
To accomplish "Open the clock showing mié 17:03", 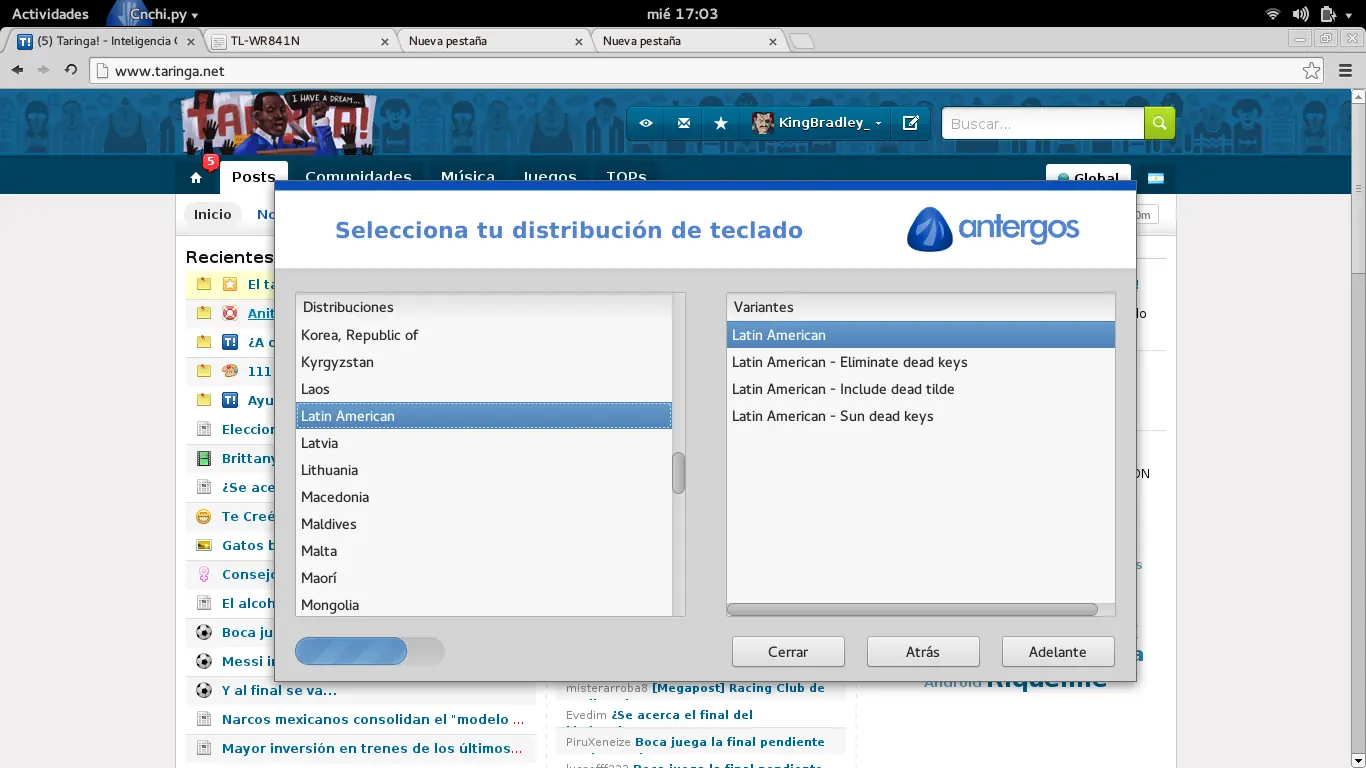I will 682,14.
